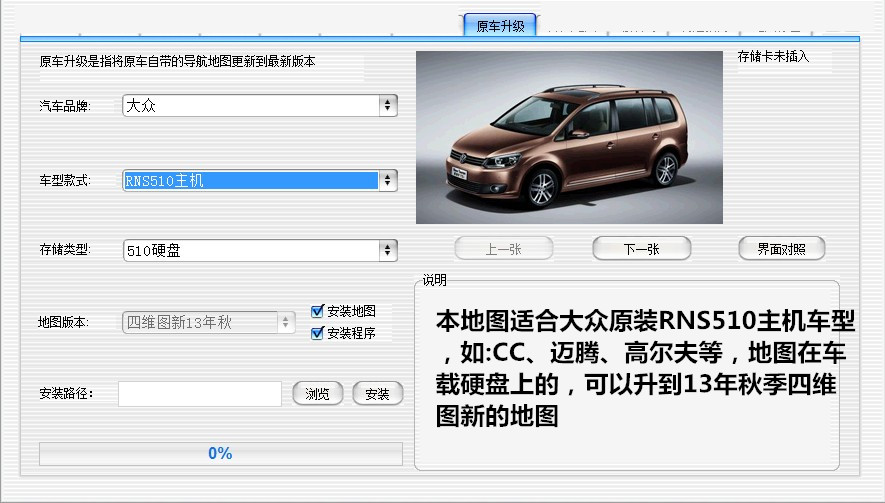885x503 pixels.
Task: Open the 存储类型 dropdown showing 510硬盘
Action: click(x=260, y=250)
